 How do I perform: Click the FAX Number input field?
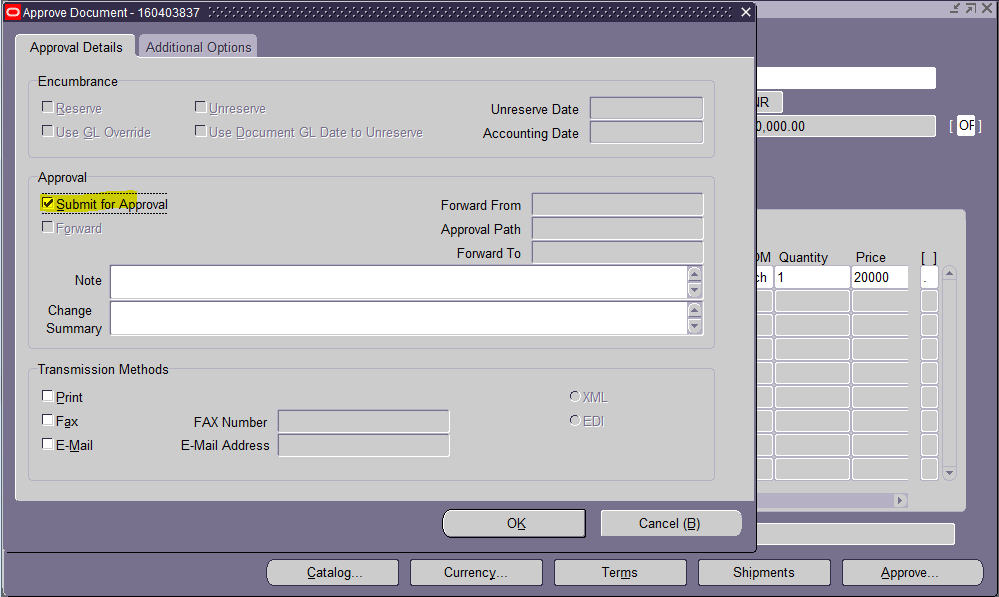(363, 421)
